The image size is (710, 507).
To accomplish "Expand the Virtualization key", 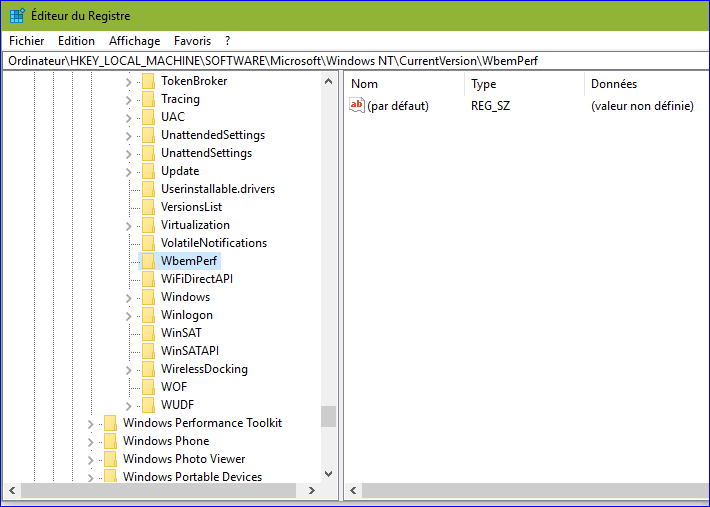I will [x=129, y=226].
